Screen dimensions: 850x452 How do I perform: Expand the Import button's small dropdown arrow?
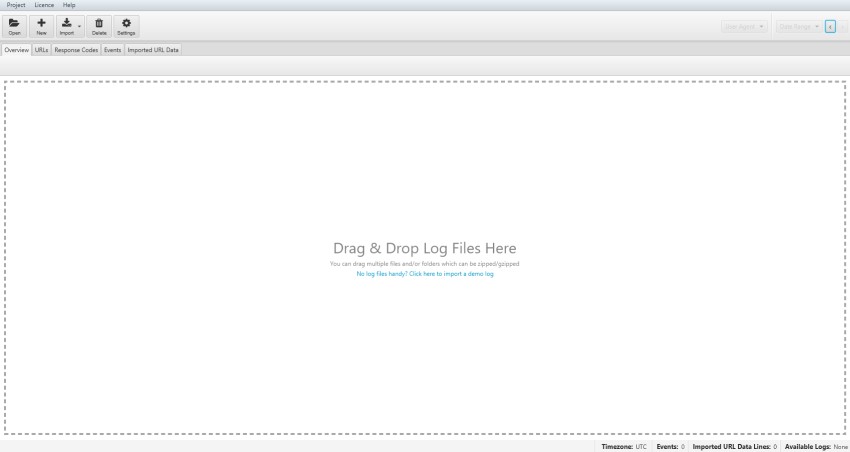(80, 27)
